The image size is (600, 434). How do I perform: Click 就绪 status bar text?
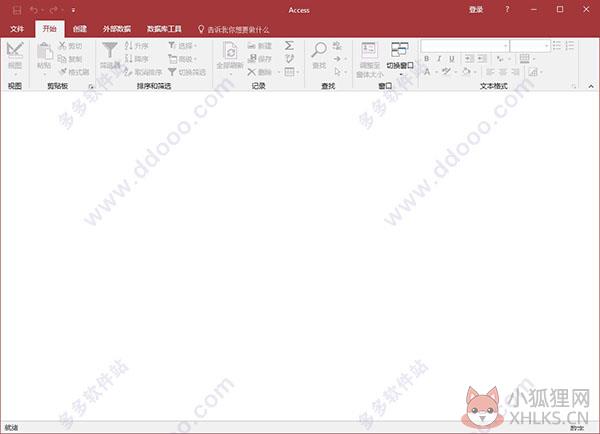tap(11, 427)
